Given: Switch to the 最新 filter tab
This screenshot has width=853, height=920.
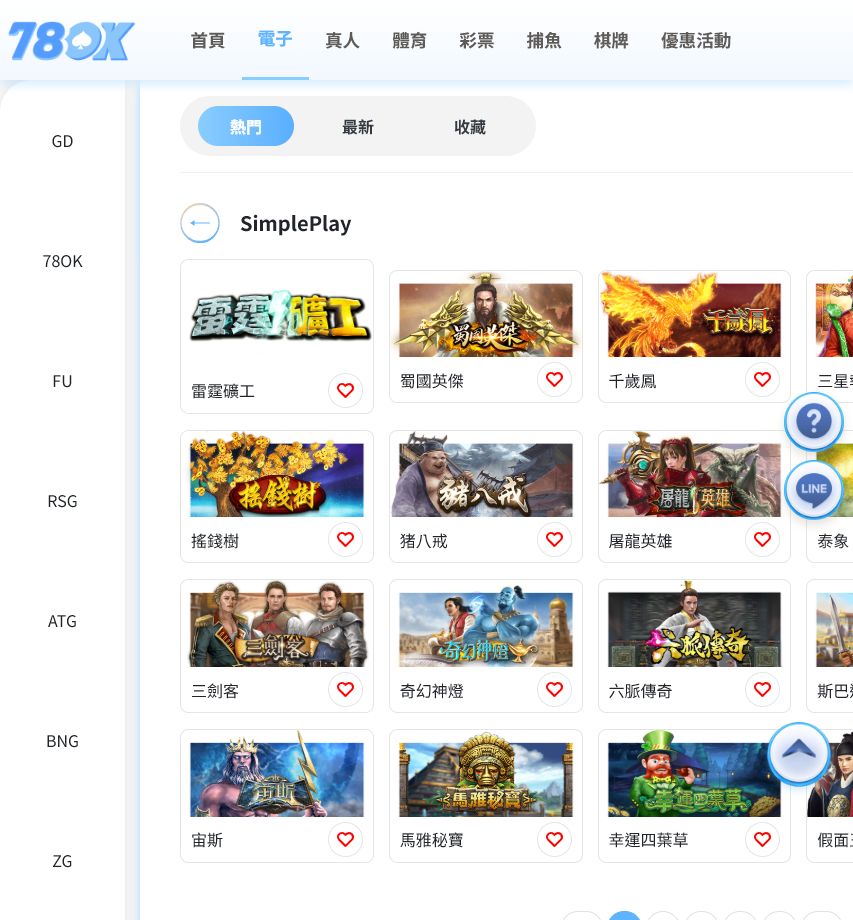Looking at the screenshot, I should [x=358, y=127].
